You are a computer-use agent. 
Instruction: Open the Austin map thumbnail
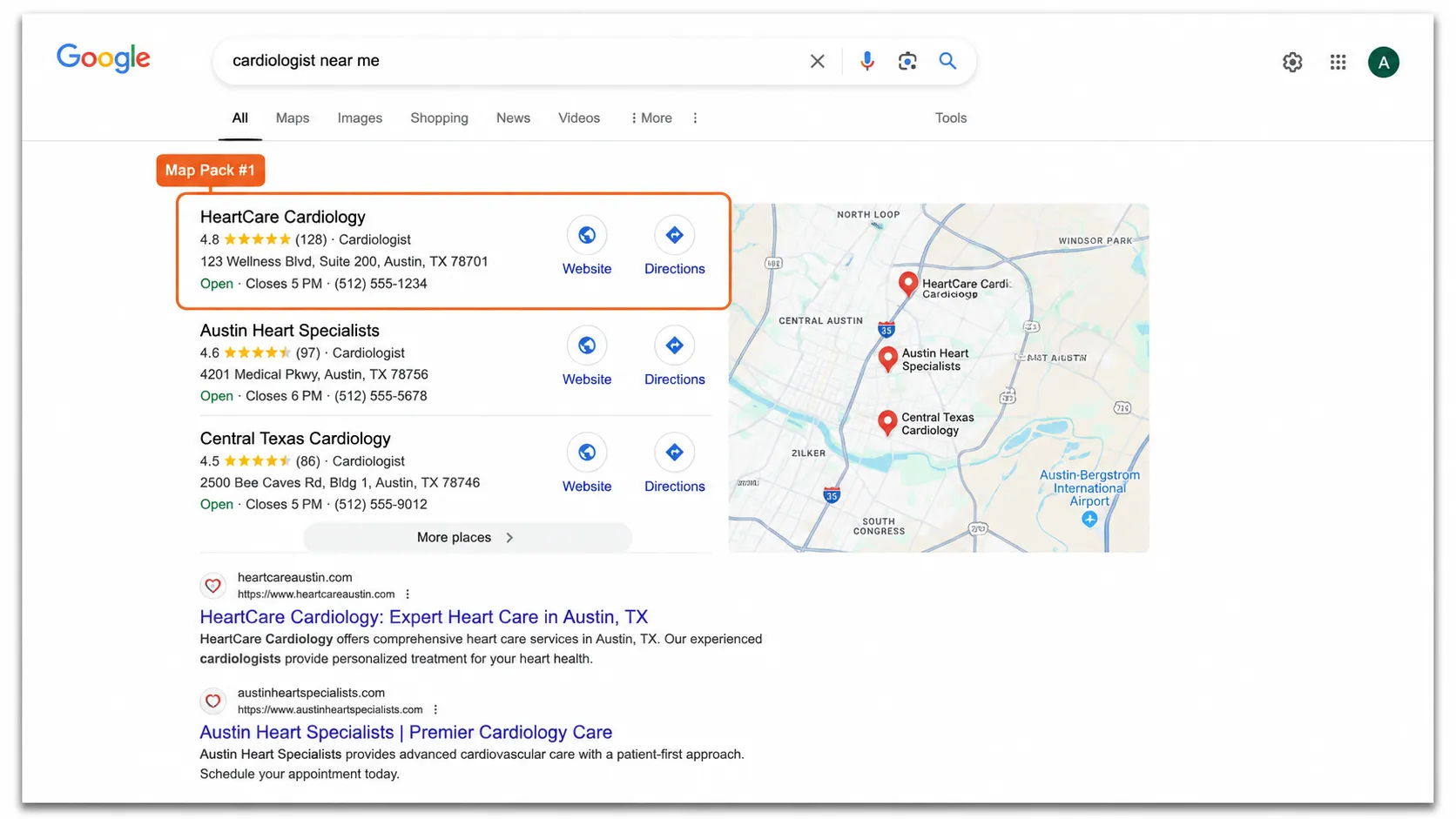tap(939, 378)
